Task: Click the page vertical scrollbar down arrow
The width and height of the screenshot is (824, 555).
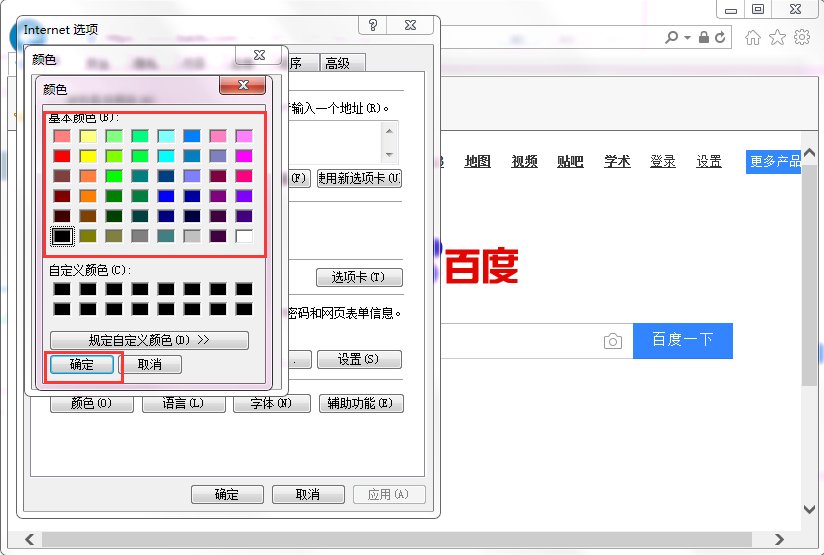Action: click(x=809, y=509)
